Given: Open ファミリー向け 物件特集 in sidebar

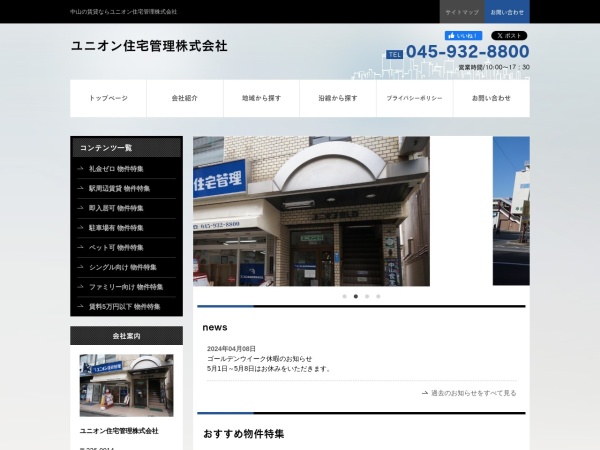Looking at the screenshot, I should [x=126, y=287].
